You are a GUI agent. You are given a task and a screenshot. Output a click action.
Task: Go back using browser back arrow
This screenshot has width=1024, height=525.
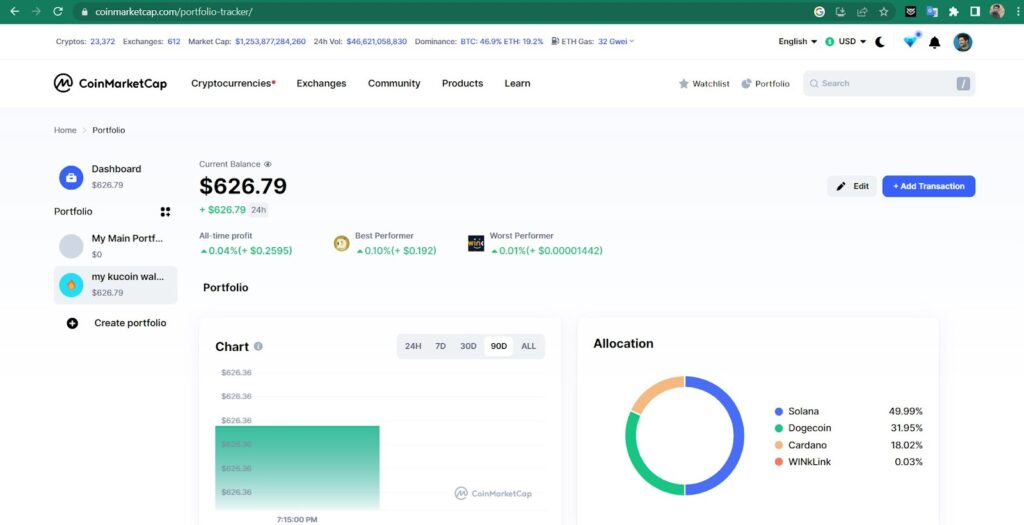coord(14,11)
